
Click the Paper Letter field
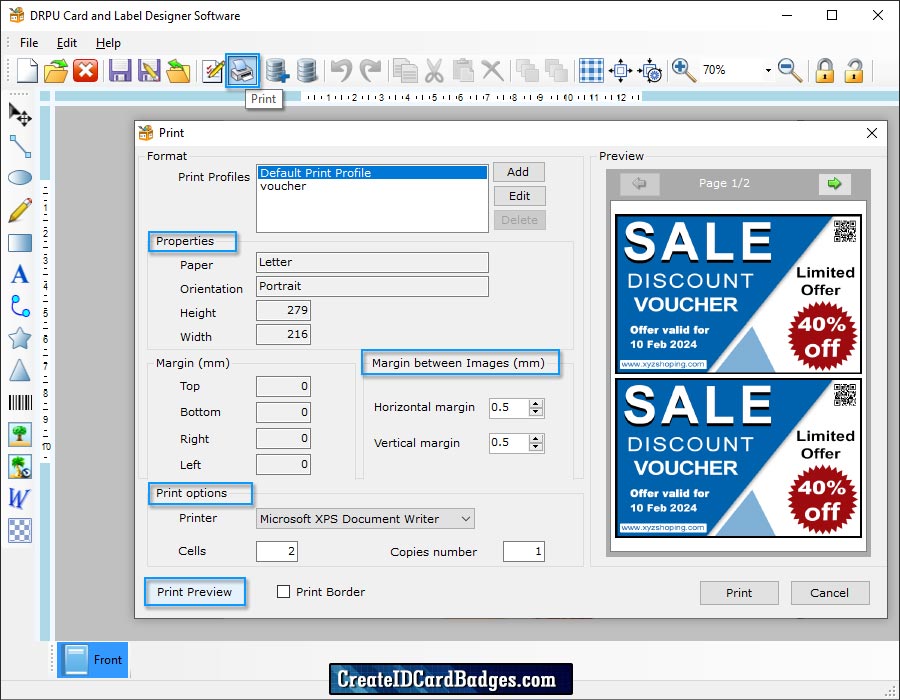click(x=373, y=262)
